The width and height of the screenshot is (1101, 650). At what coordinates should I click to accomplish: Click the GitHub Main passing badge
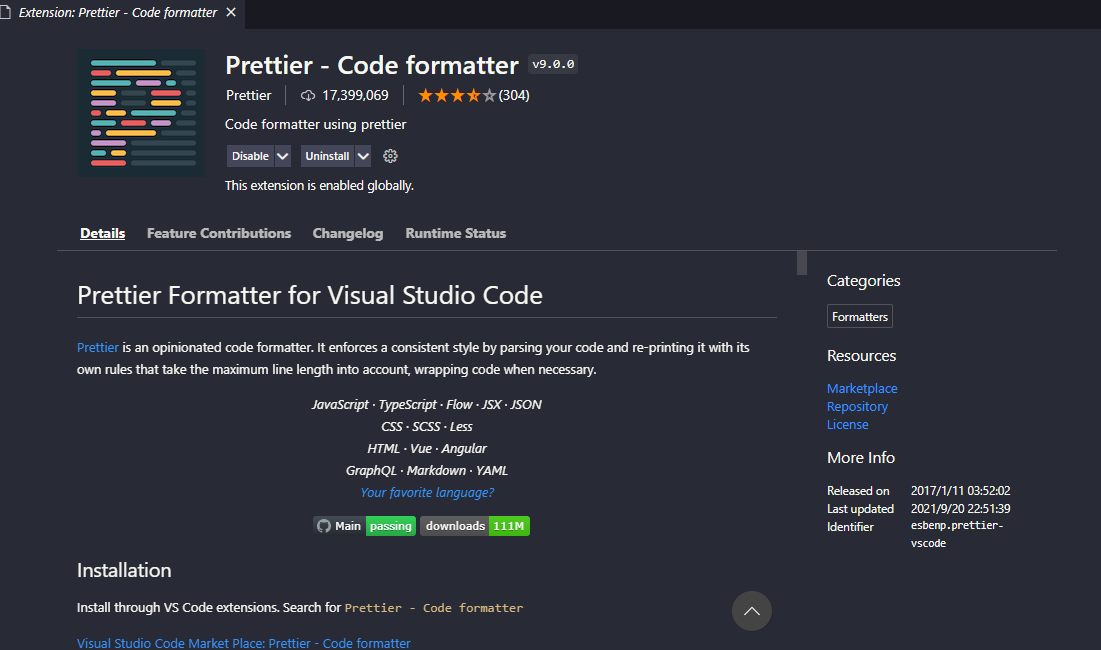coord(364,526)
